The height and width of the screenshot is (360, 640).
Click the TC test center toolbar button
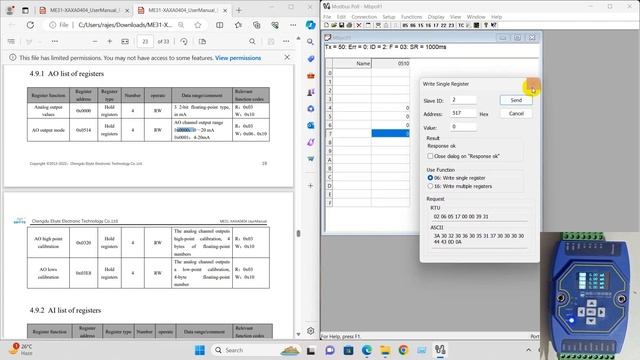(x=461, y=25)
